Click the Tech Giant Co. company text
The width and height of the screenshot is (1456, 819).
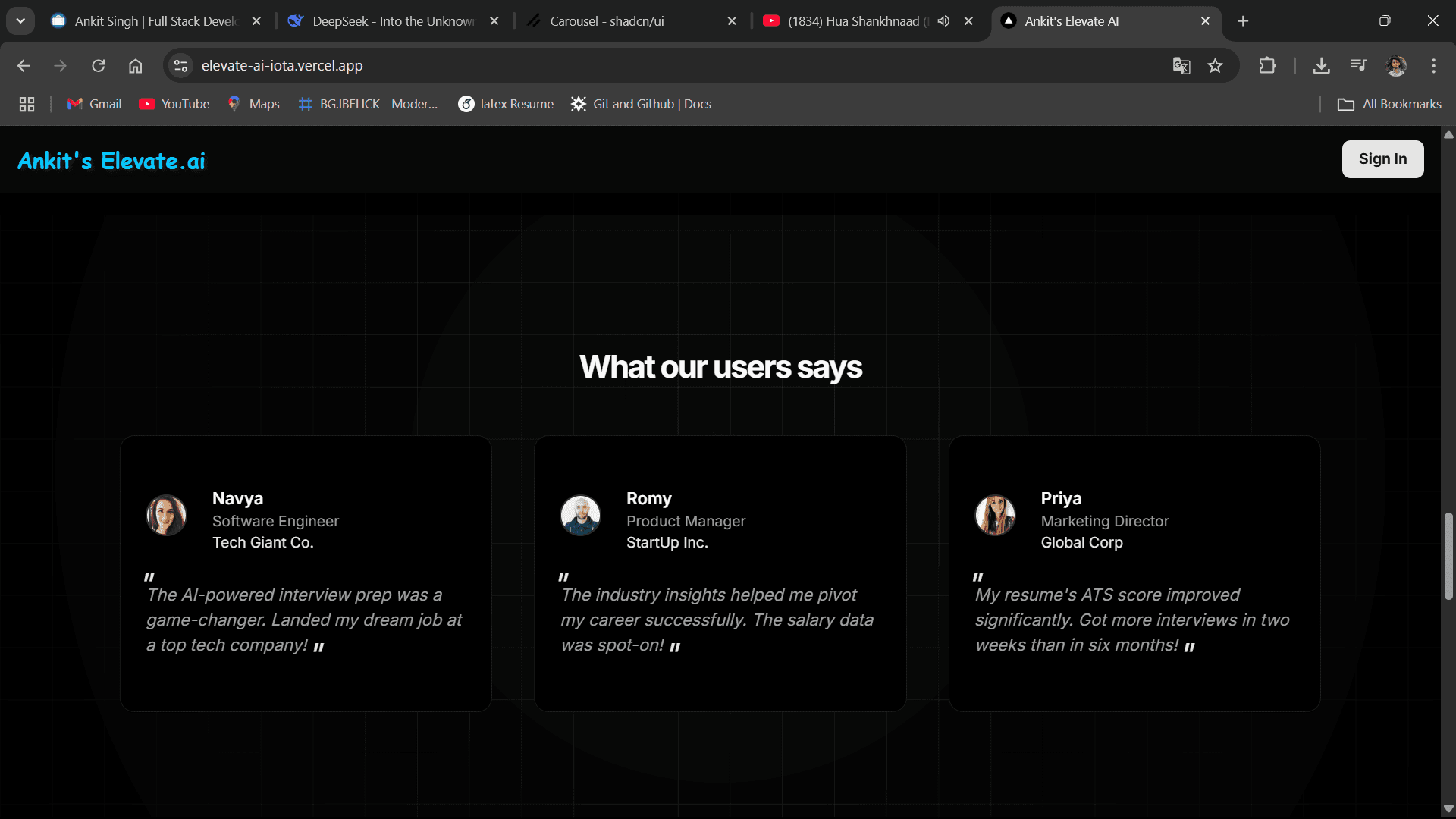coord(262,542)
